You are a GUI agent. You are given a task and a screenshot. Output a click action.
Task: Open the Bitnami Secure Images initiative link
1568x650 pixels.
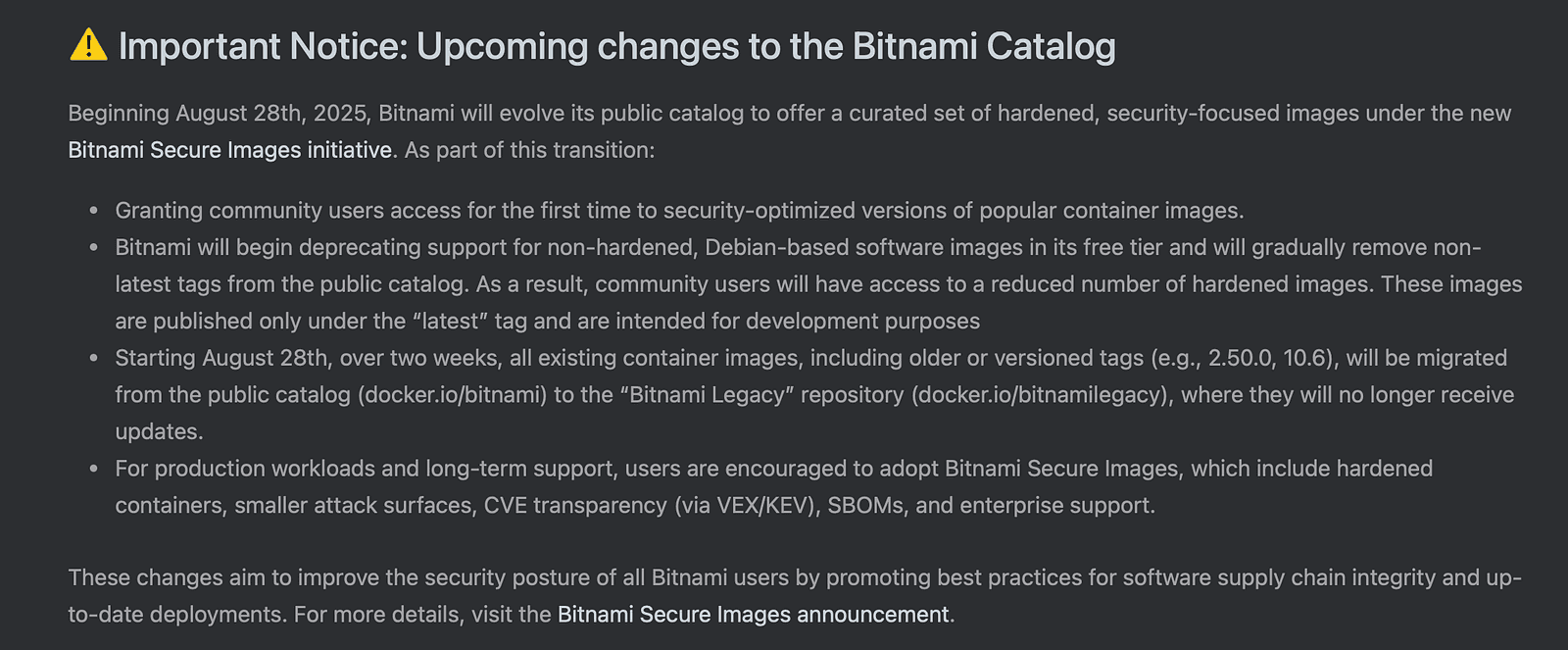coord(230,150)
